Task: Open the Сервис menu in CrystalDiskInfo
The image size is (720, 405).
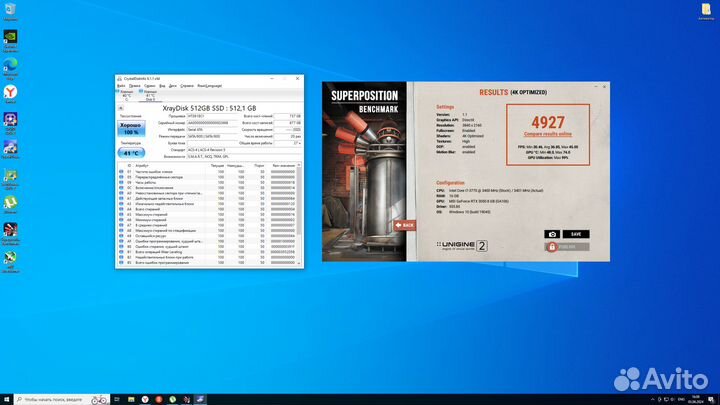Action: [150, 86]
